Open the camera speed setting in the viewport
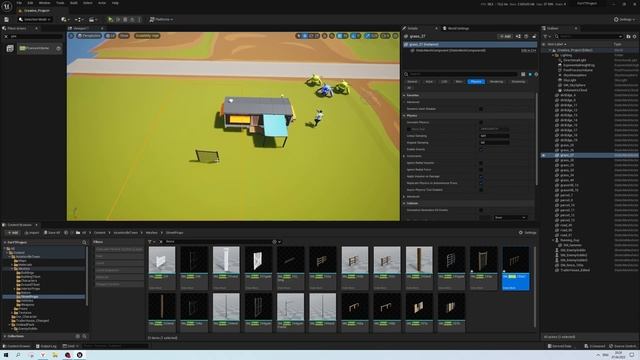Viewport: 640px width, 360px height. tap(385, 36)
